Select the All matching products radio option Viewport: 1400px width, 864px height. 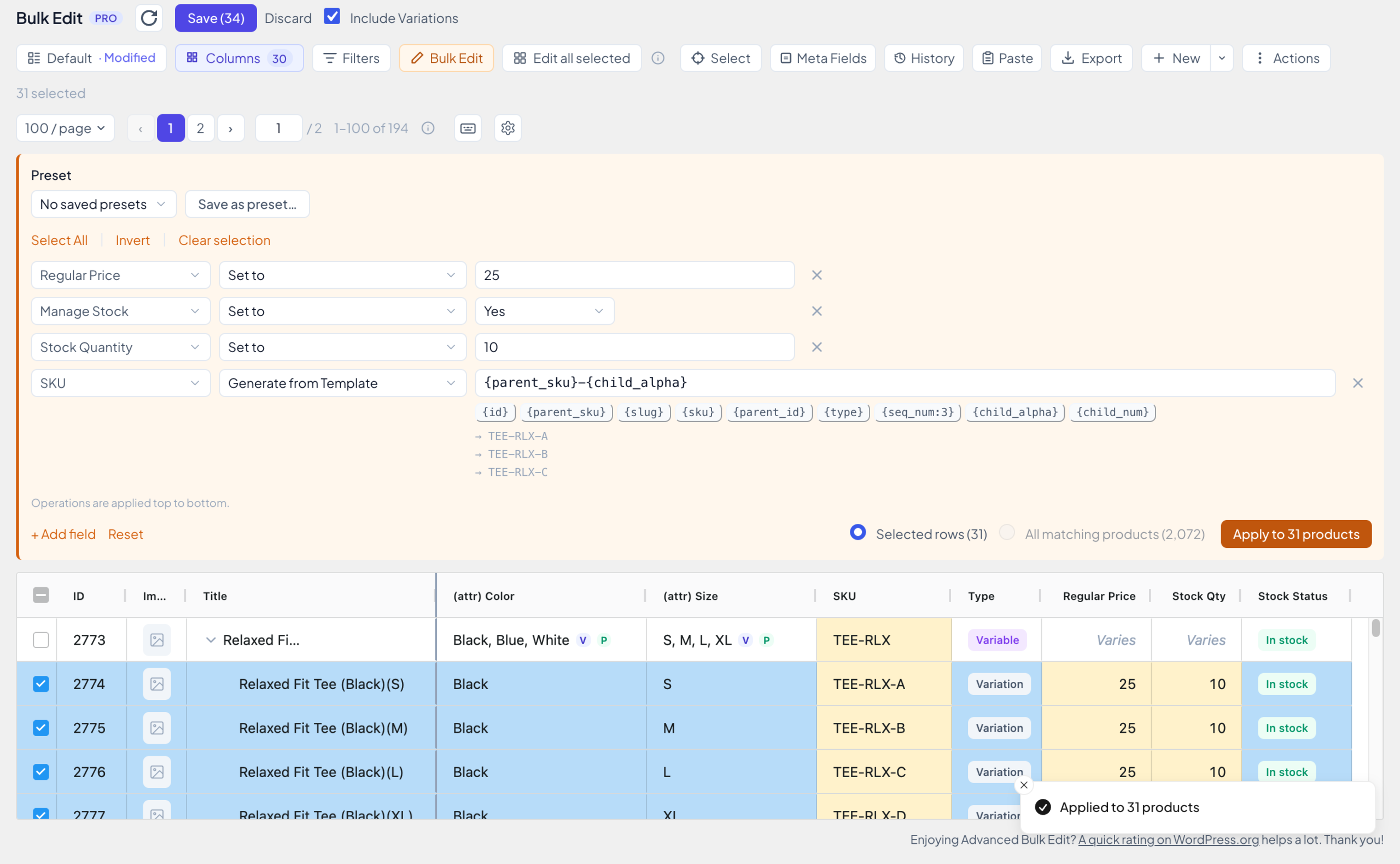coord(1007,533)
